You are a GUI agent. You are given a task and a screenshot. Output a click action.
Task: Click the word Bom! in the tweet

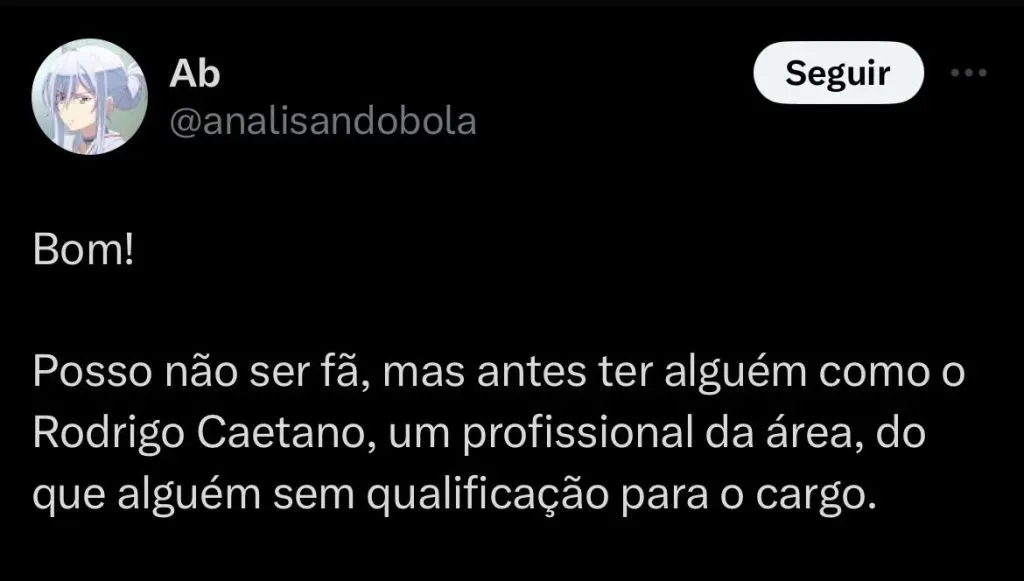tap(83, 251)
